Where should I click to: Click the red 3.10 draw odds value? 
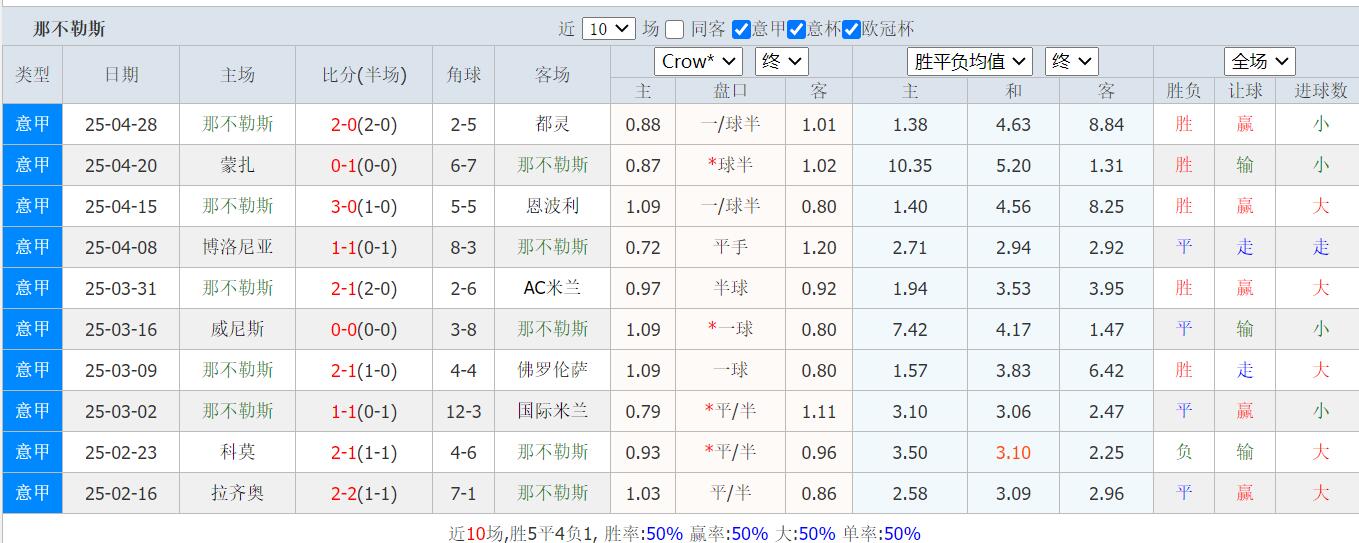1013,453
